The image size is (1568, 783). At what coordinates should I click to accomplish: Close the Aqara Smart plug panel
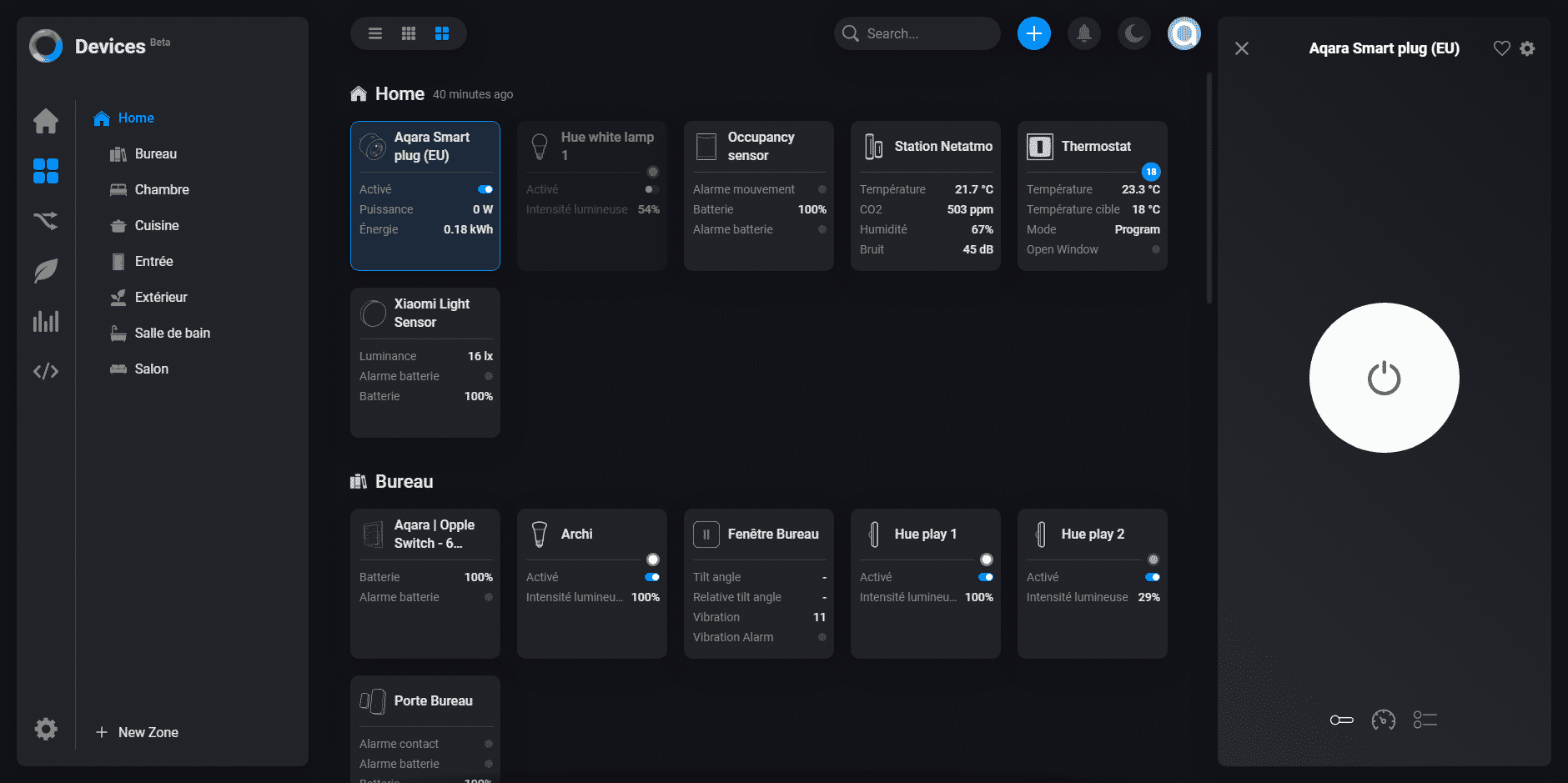tap(1242, 48)
